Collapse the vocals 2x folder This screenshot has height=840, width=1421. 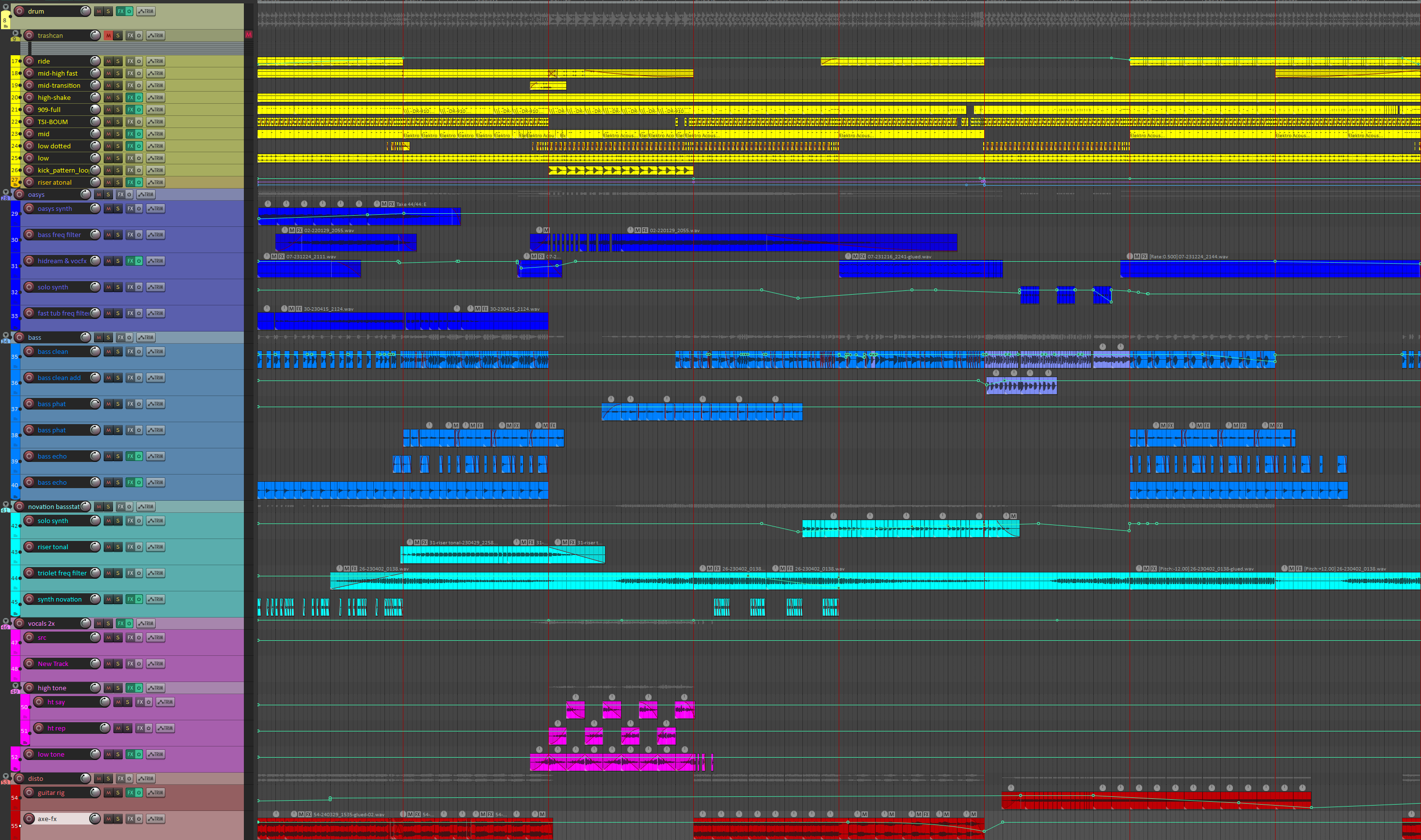point(6,620)
